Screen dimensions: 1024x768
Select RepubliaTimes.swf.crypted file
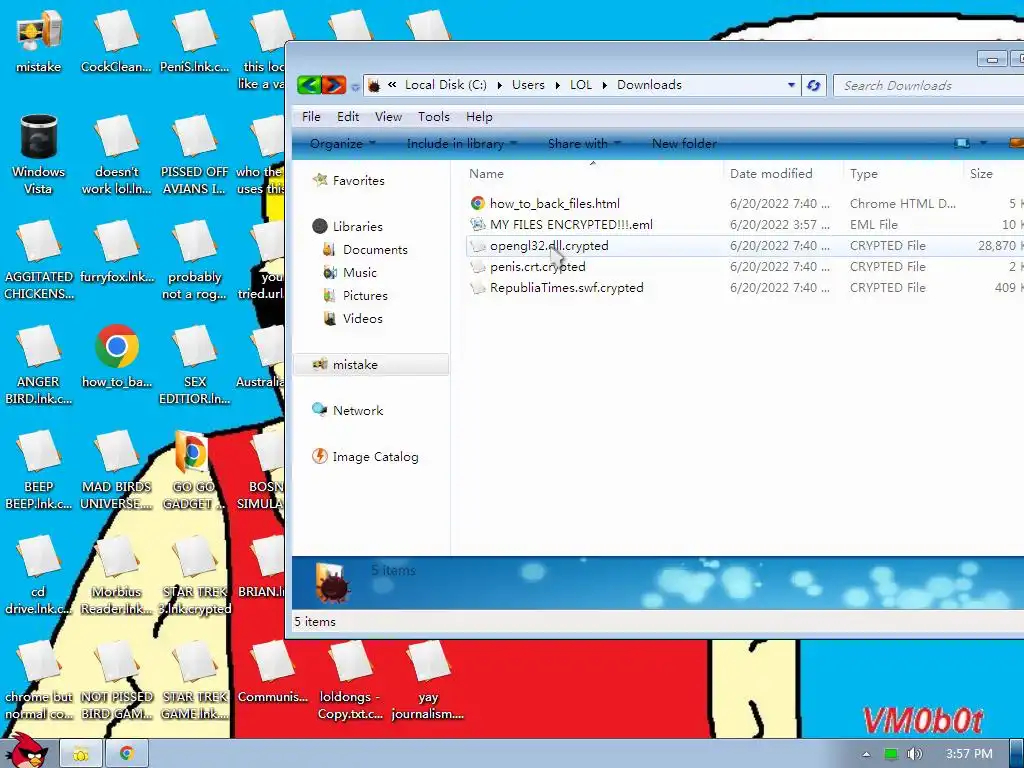click(x=566, y=287)
